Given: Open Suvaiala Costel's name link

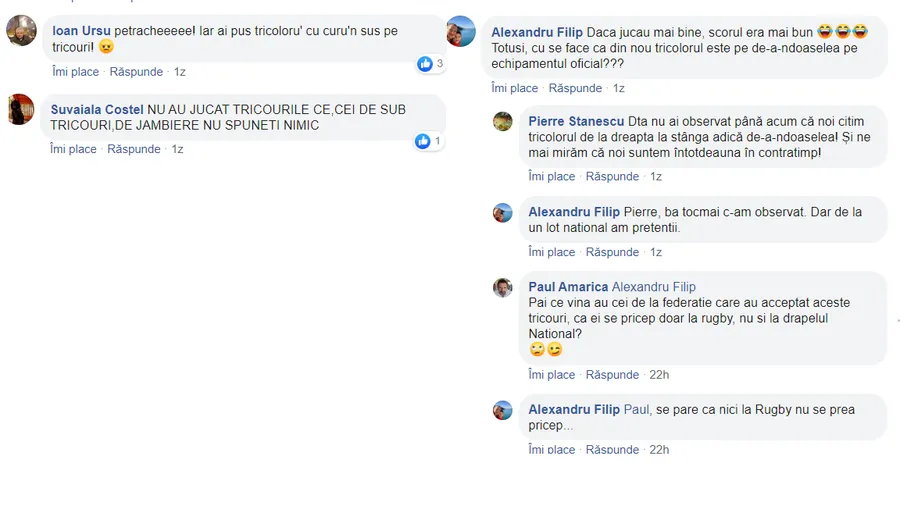Looking at the screenshot, I should [97, 110].
